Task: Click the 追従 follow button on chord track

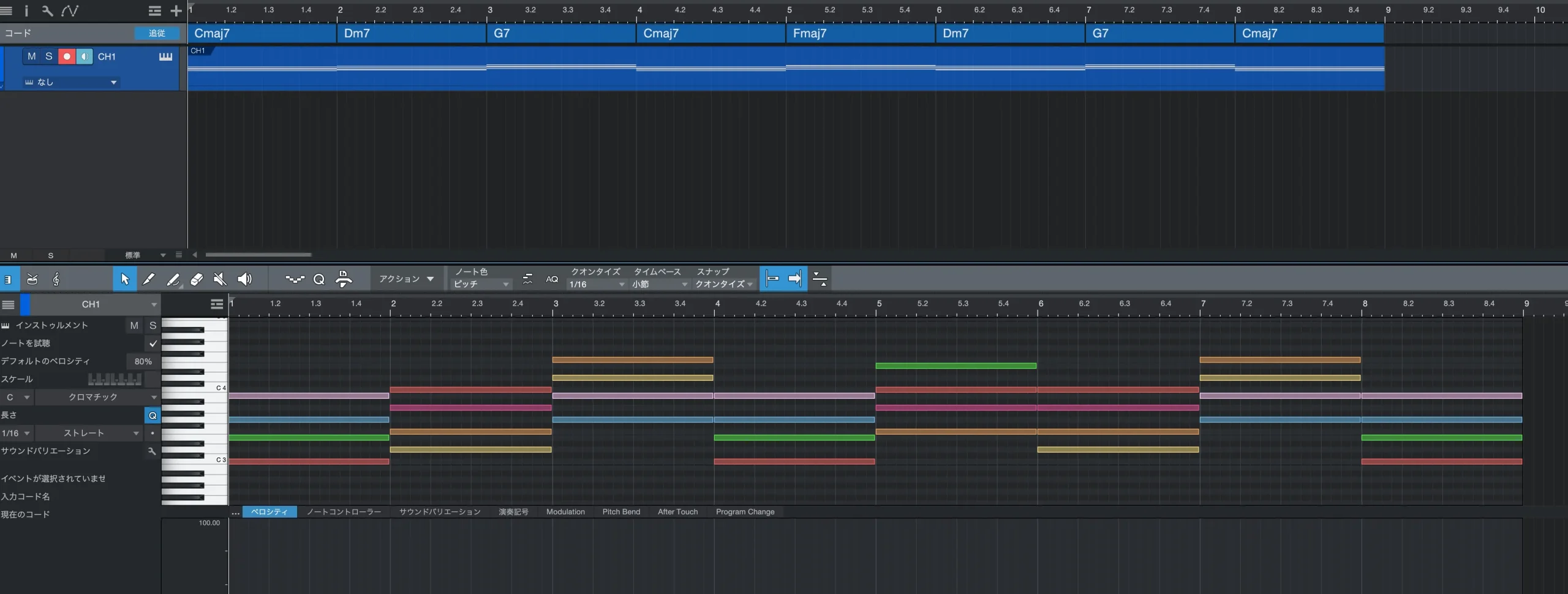Action: click(157, 33)
